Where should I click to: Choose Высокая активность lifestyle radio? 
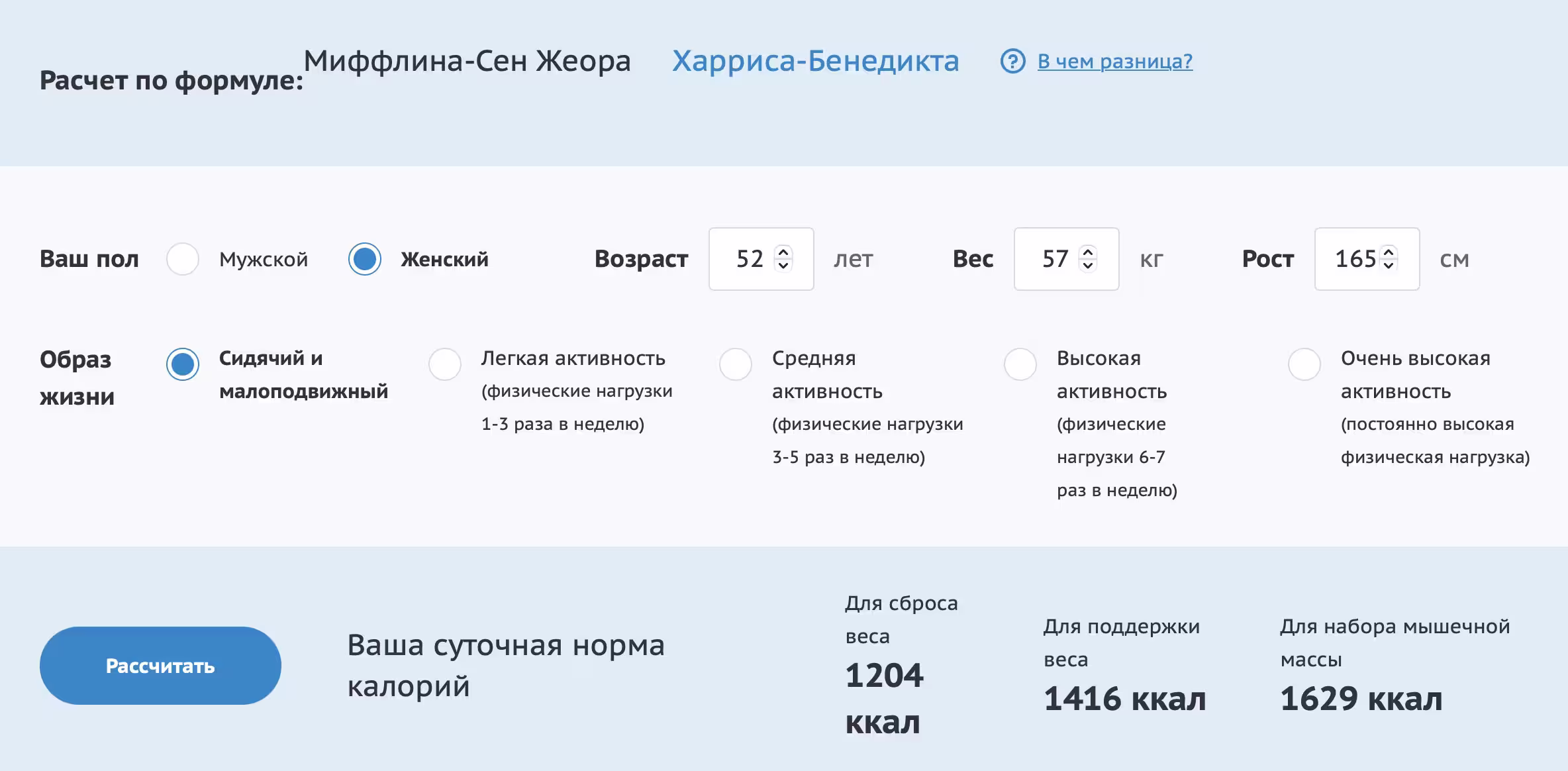click(x=1020, y=364)
